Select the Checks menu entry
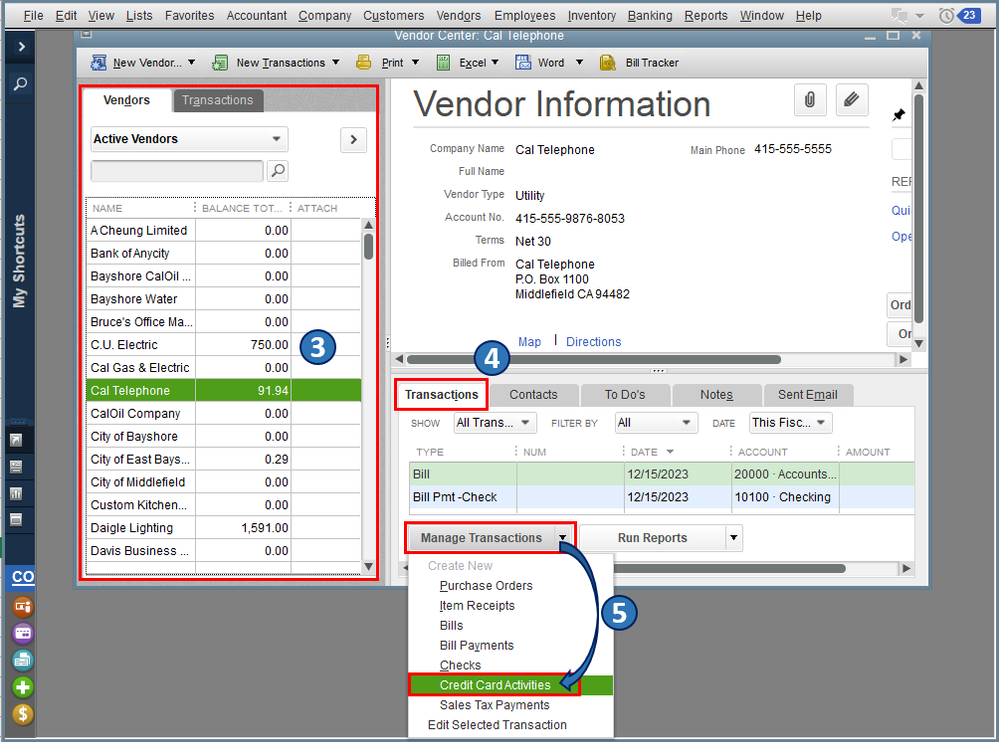This screenshot has height=742, width=999. [x=510, y=665]
